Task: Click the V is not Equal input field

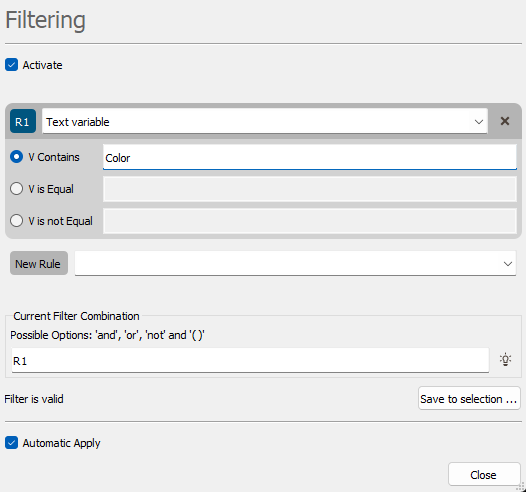Action: pos(310,221)
